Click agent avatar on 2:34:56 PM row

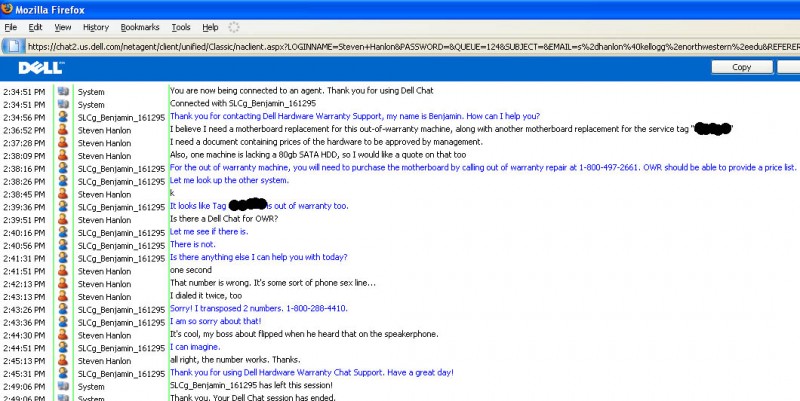(63, 117)
